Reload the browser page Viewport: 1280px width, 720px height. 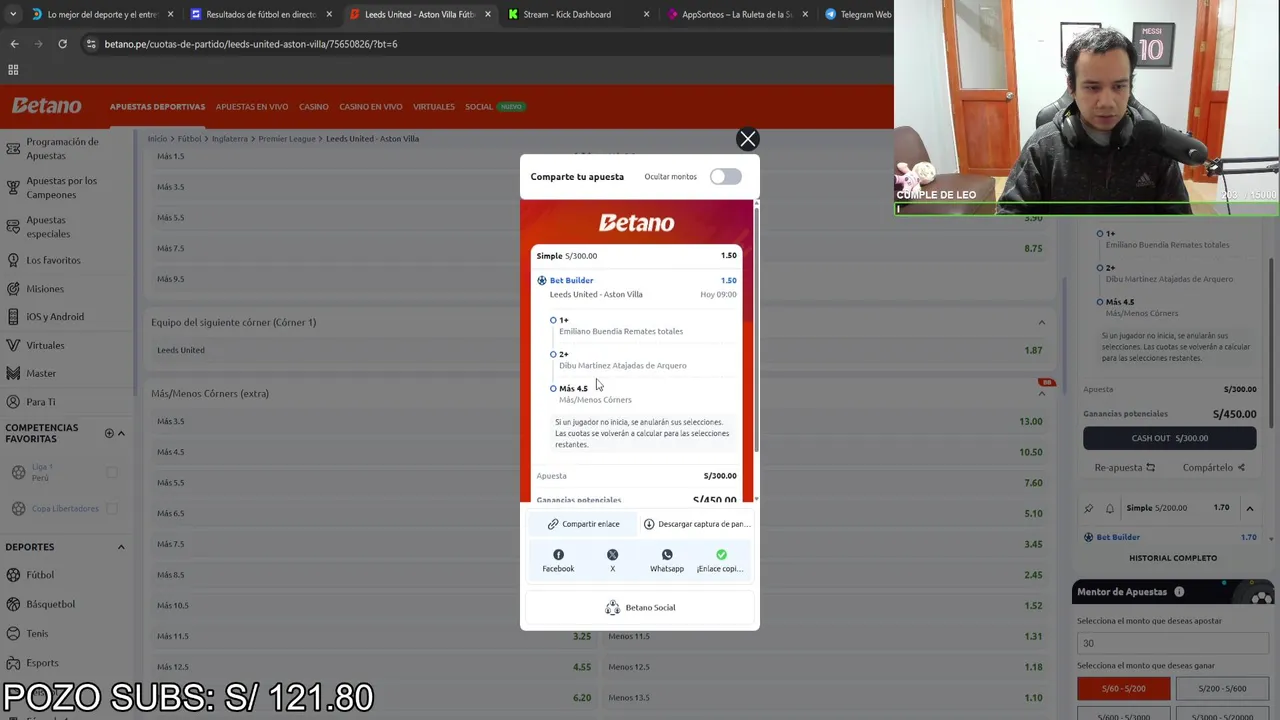(x=62, y=44)
